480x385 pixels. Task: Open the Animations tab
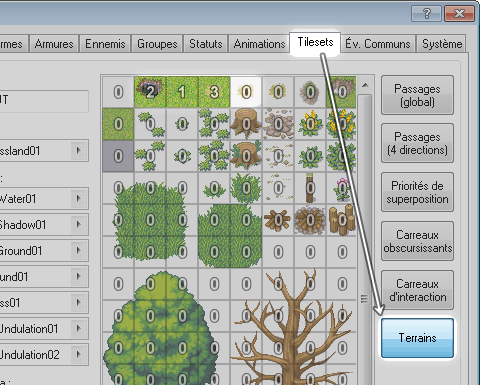[x=259, y=44]
